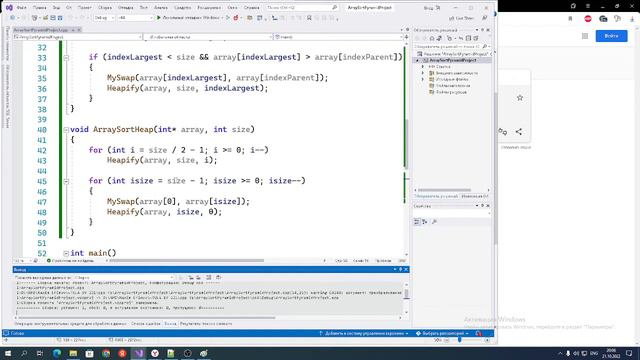Click the Solution Explorer home icon
This screenshot has width=640, height=360.
[x=432, y=38]
